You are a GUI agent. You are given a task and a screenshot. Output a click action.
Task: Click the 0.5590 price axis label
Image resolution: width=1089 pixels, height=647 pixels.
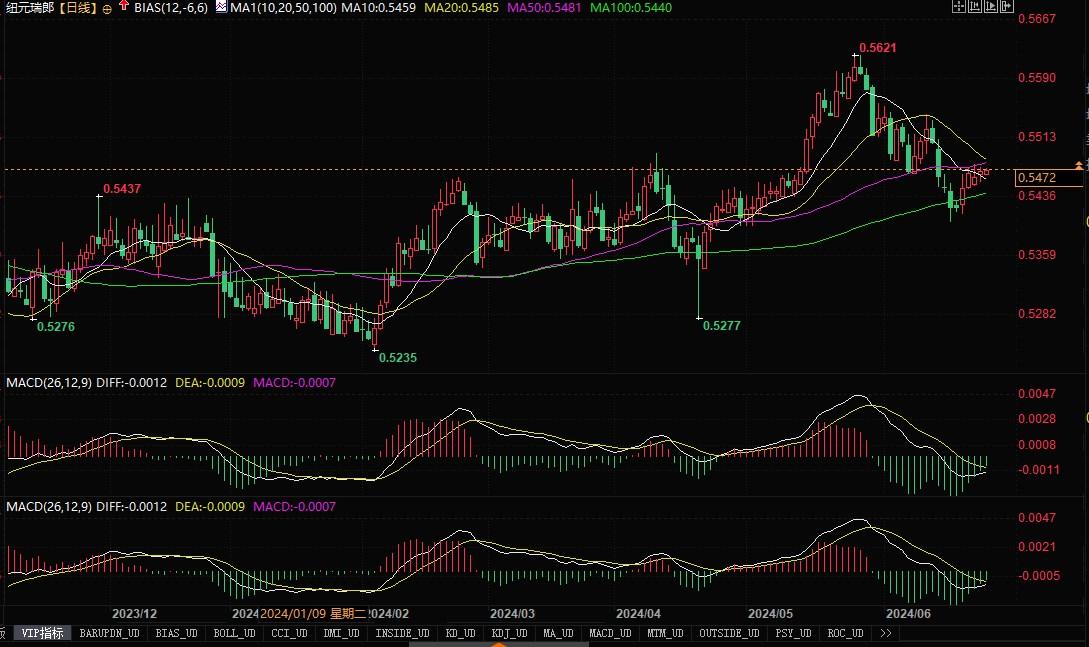tap(1037, 78)
